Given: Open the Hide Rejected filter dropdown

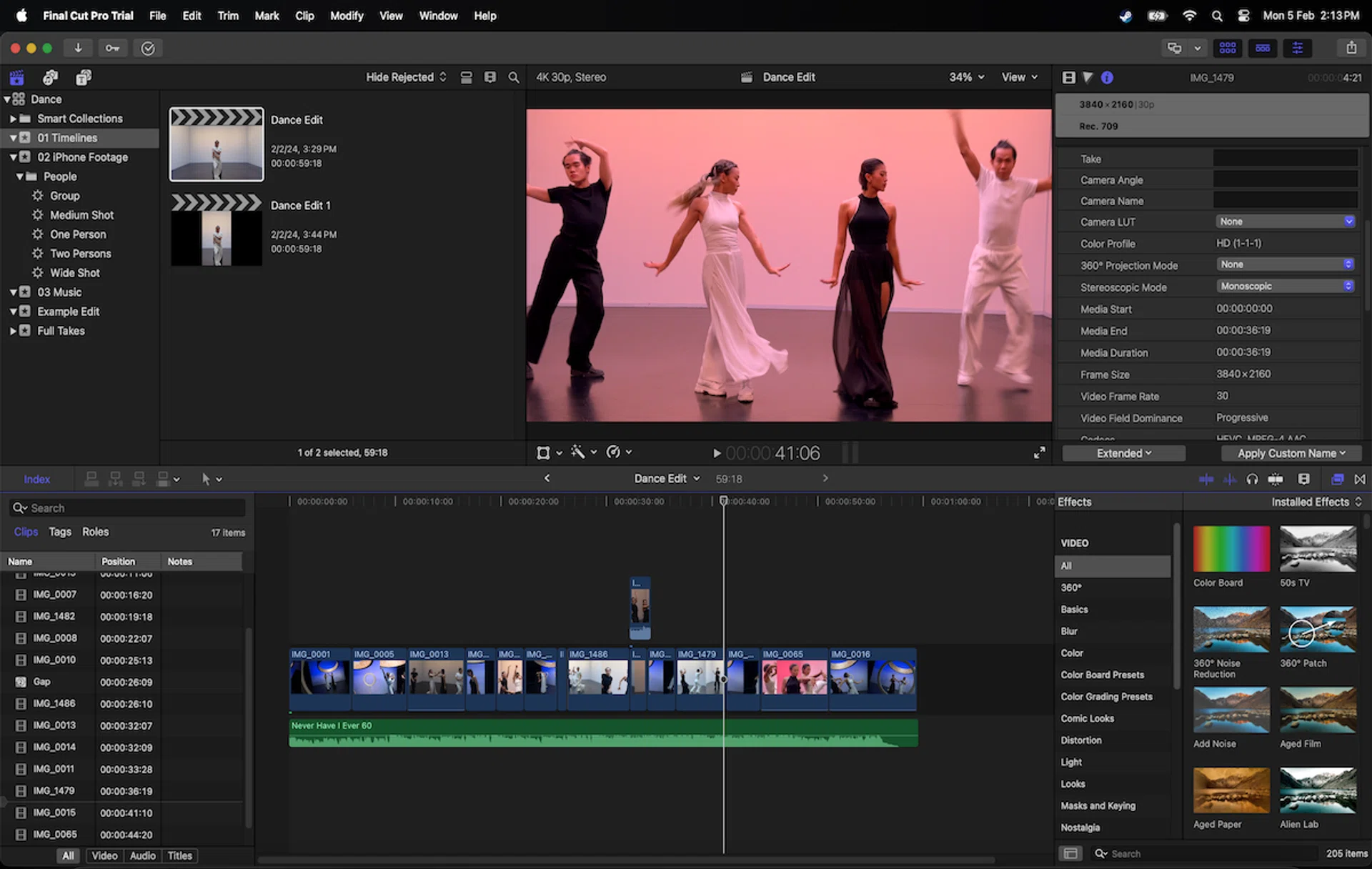Looking at the screenshot, I should tap(406, 77).
